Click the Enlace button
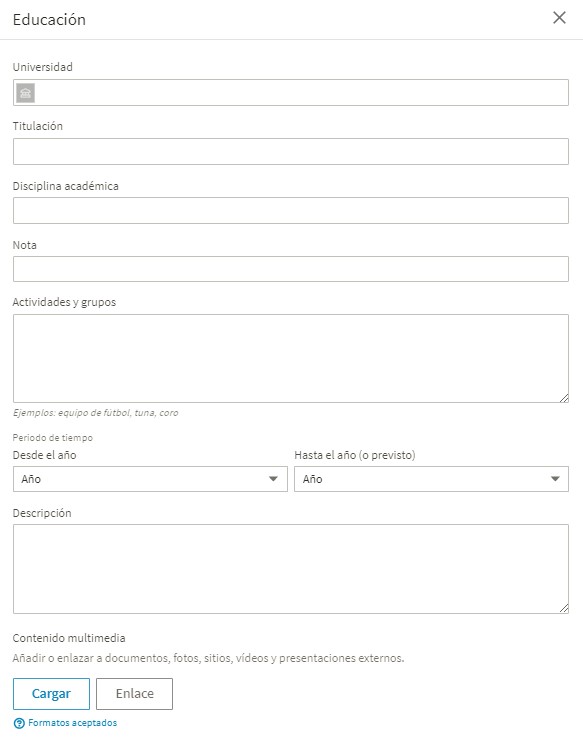The height and width of the screenshot is (740, 583). pyautogui.click(x=135, y=694)
